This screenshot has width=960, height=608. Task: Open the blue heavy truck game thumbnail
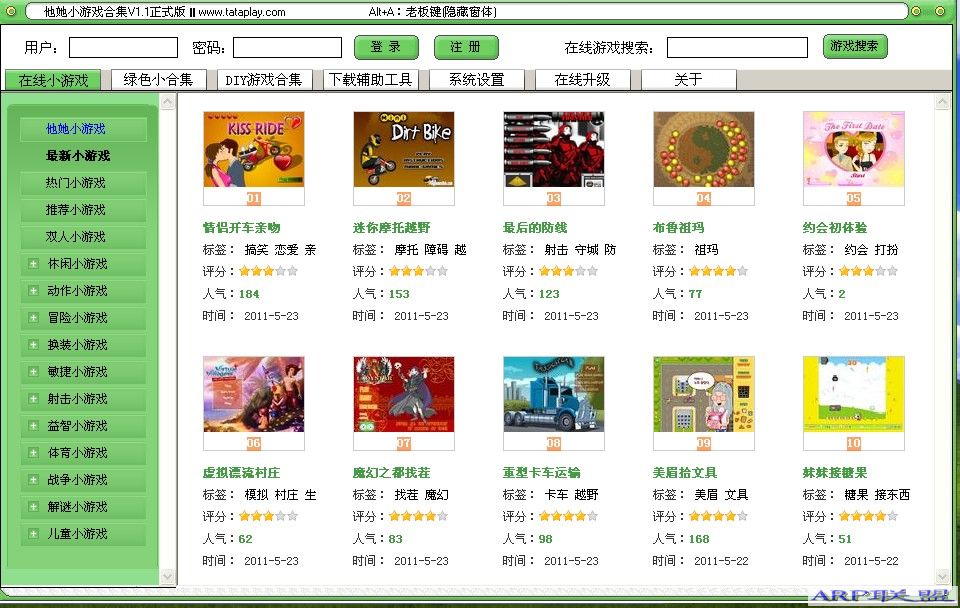(x=553, y=394)
